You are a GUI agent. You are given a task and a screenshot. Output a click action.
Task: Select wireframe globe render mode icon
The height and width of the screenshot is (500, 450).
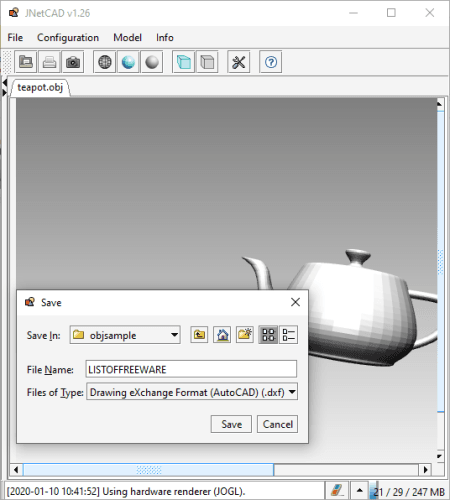(x=105, y=62)
